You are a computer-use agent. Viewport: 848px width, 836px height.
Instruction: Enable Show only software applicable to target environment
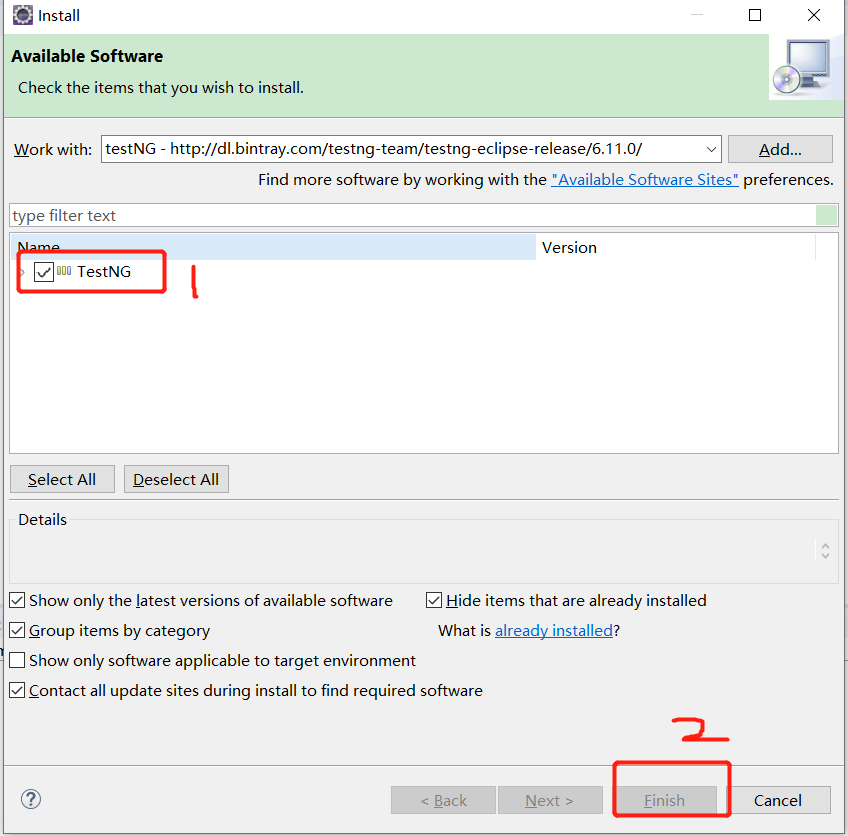tap(17, 660)
